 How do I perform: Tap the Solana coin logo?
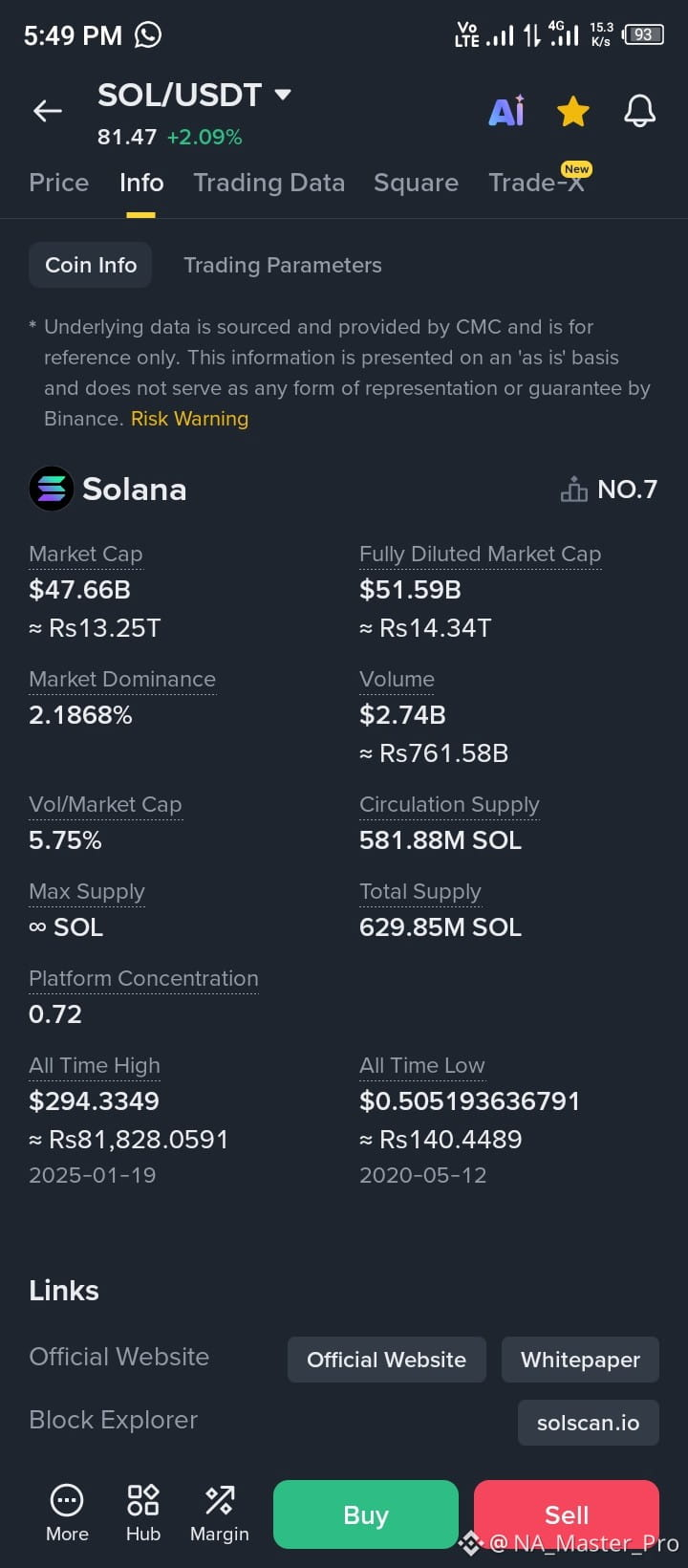pos(52,489)
